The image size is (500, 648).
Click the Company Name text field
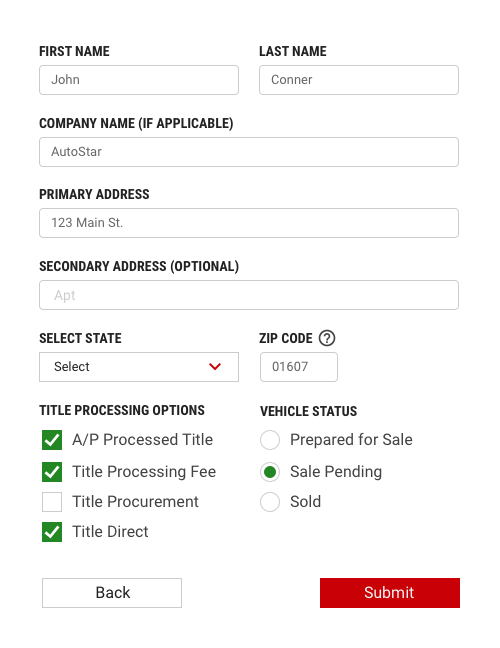249,152
